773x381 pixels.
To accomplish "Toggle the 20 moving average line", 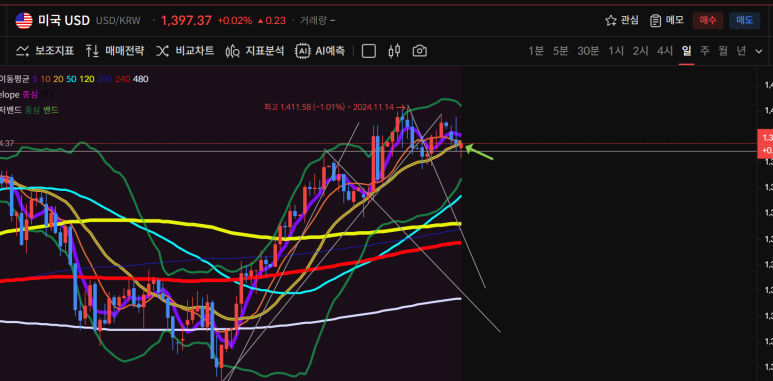I will pos(58,79).
